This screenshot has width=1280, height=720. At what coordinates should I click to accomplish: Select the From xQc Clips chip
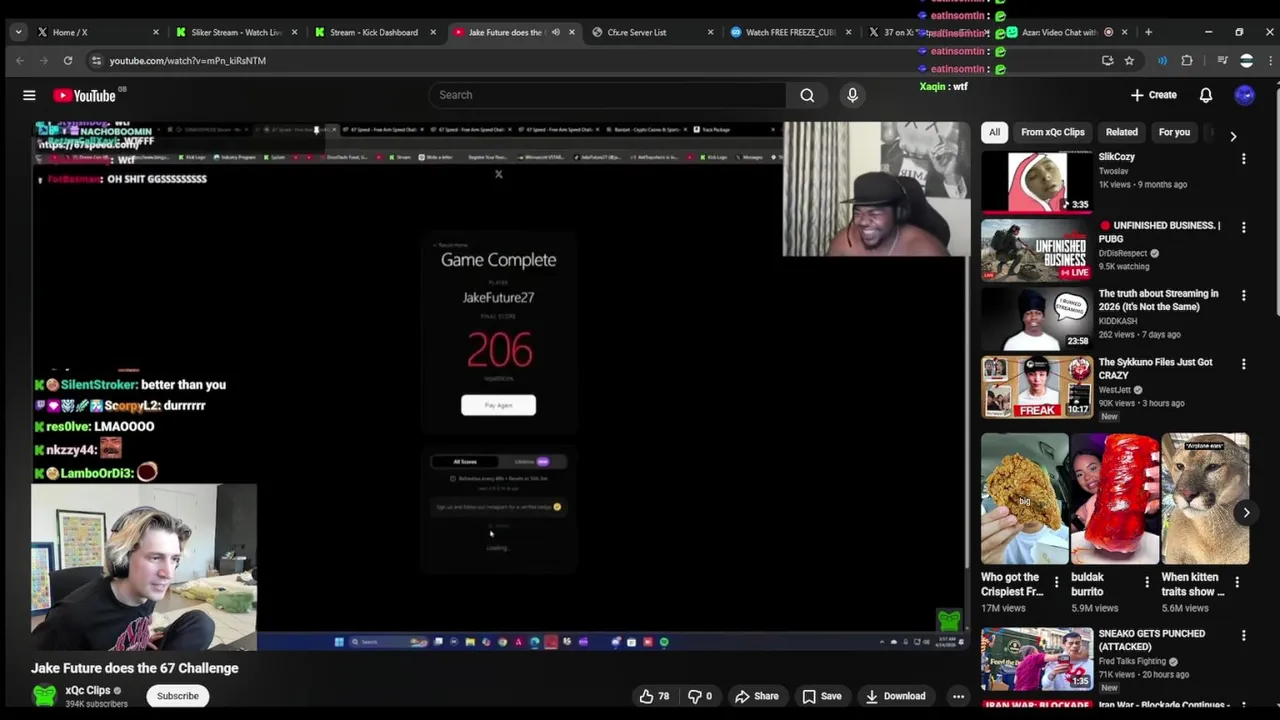pos(1052,132)
